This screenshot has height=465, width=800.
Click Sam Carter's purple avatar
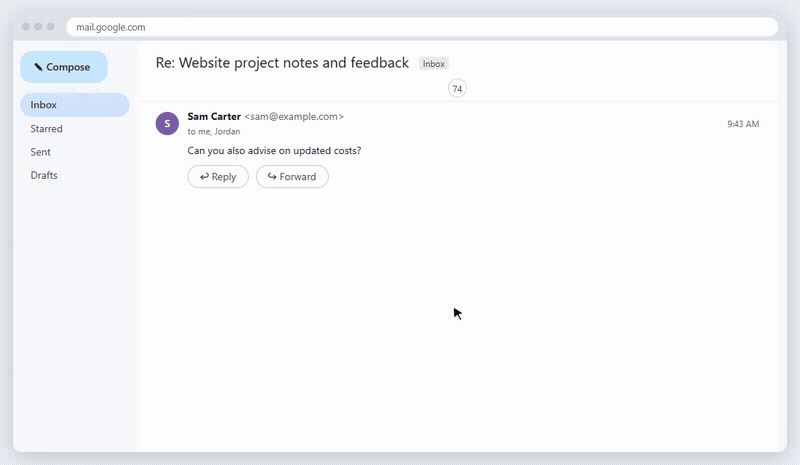(x=167, y=124)
